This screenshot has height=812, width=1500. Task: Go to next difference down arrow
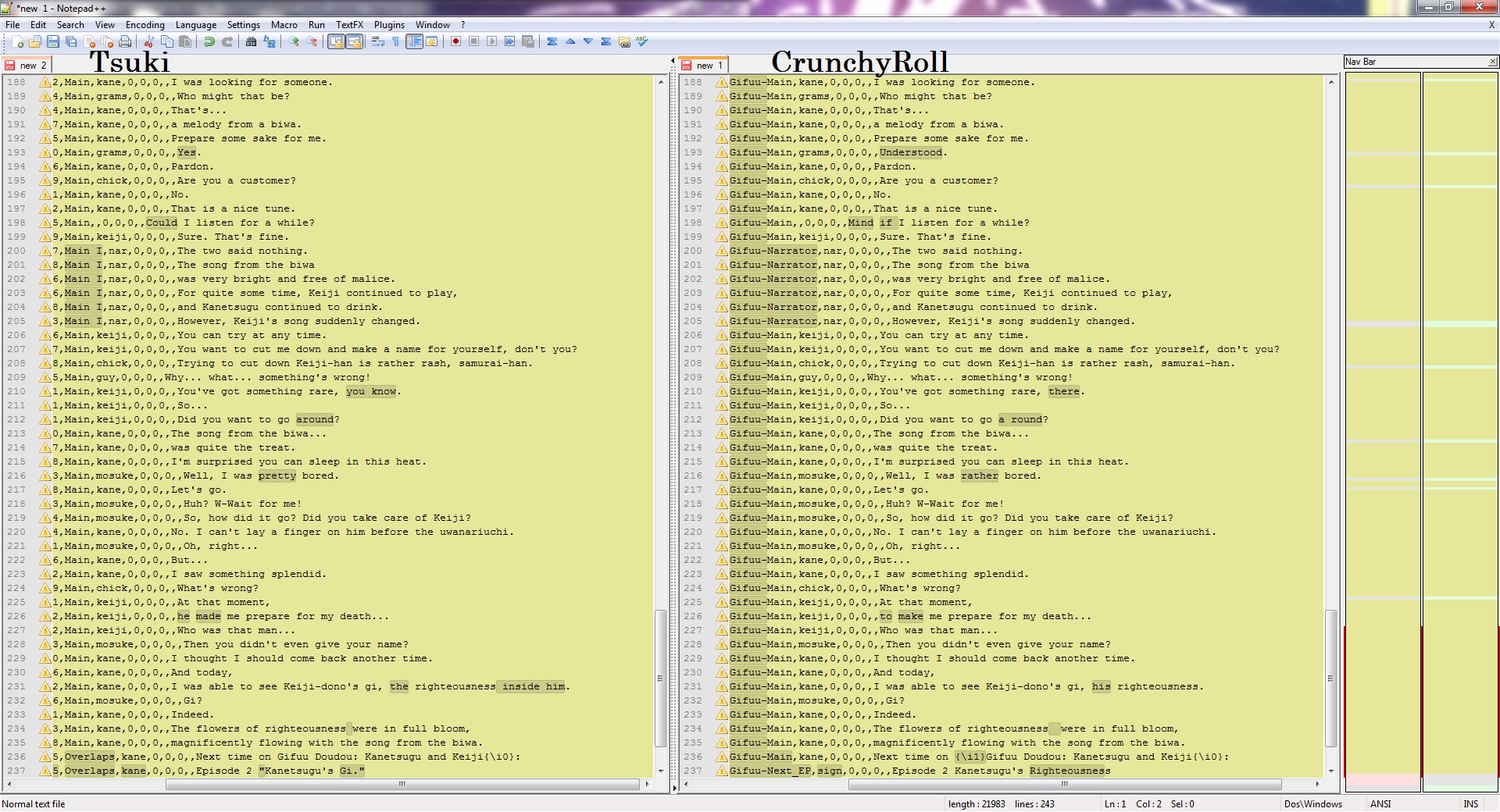[x=587, y=41]
